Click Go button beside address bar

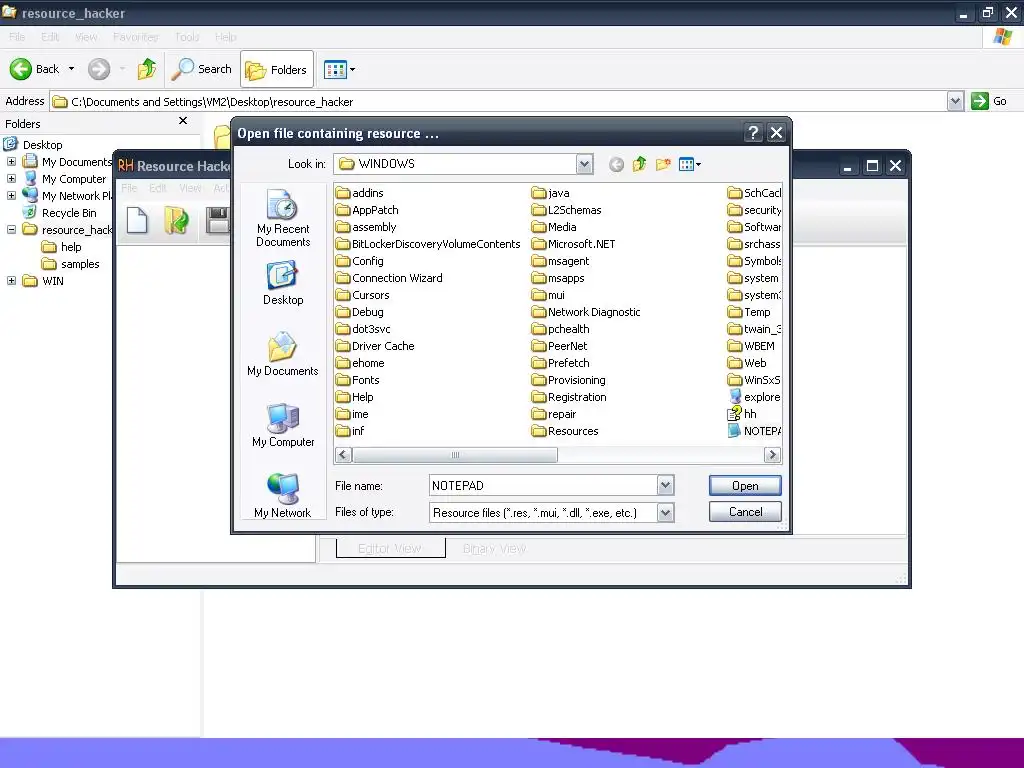[989, 101]
